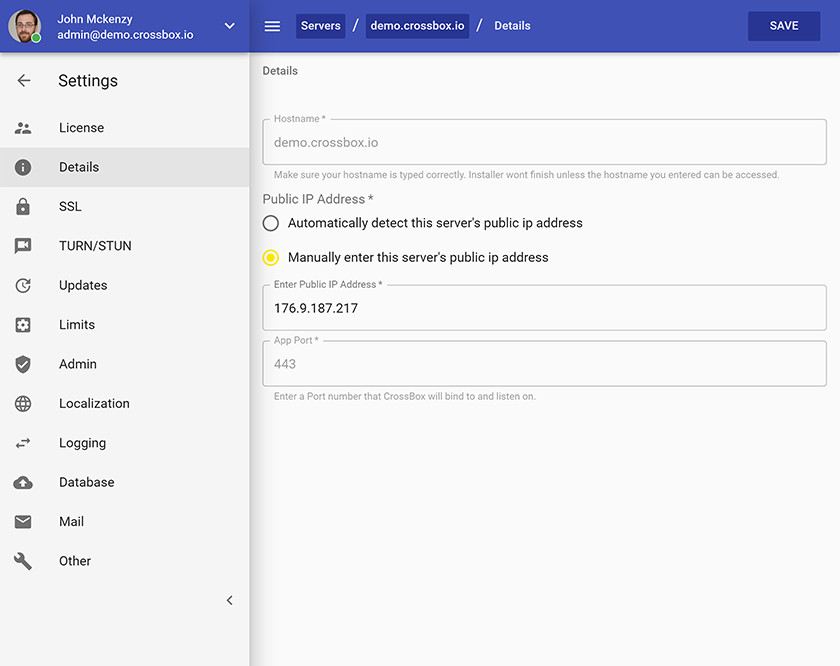Open the Mail settings section
840x666 pixels.
tap(124, 522)
